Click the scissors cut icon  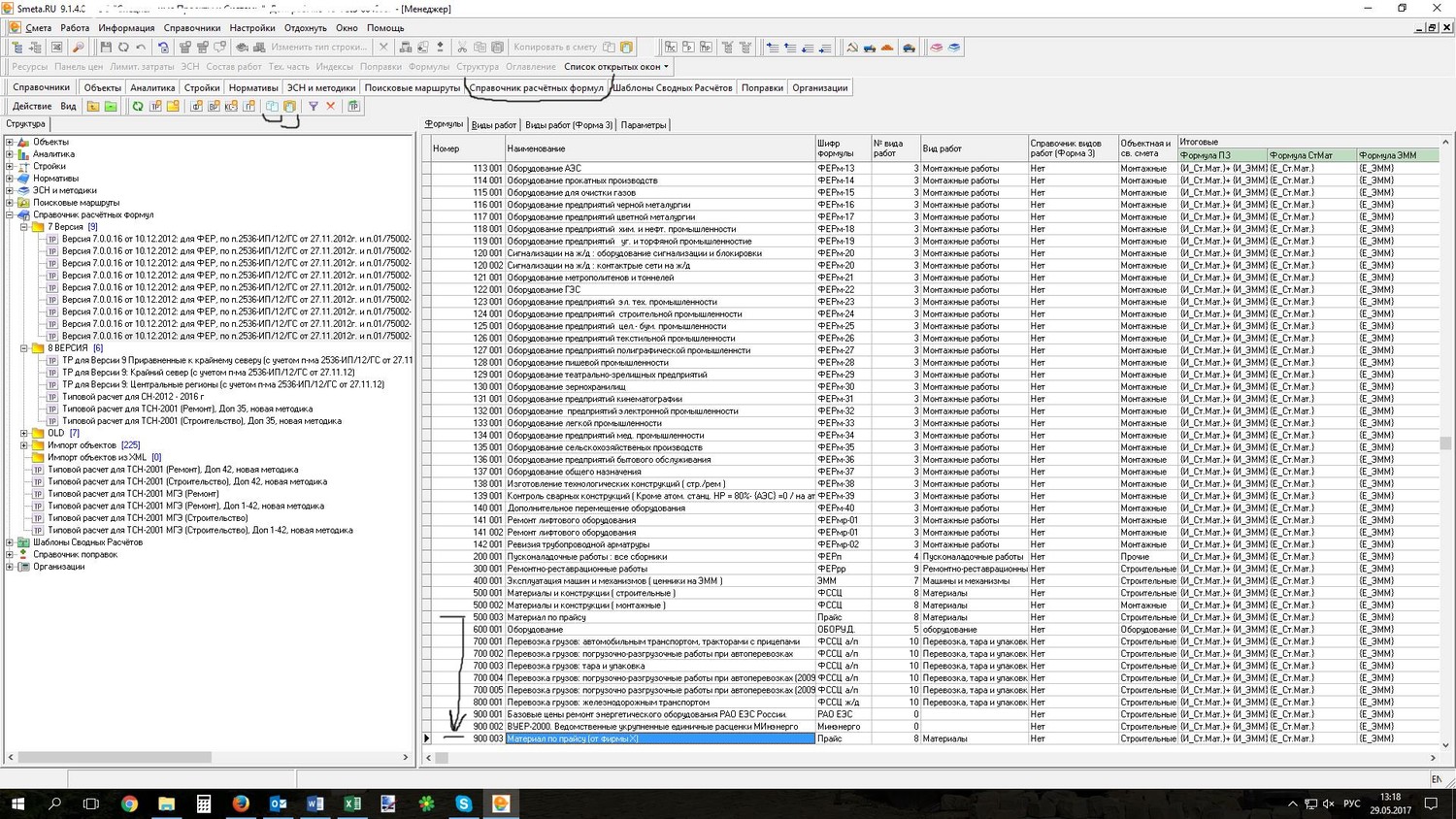(462, 48)
